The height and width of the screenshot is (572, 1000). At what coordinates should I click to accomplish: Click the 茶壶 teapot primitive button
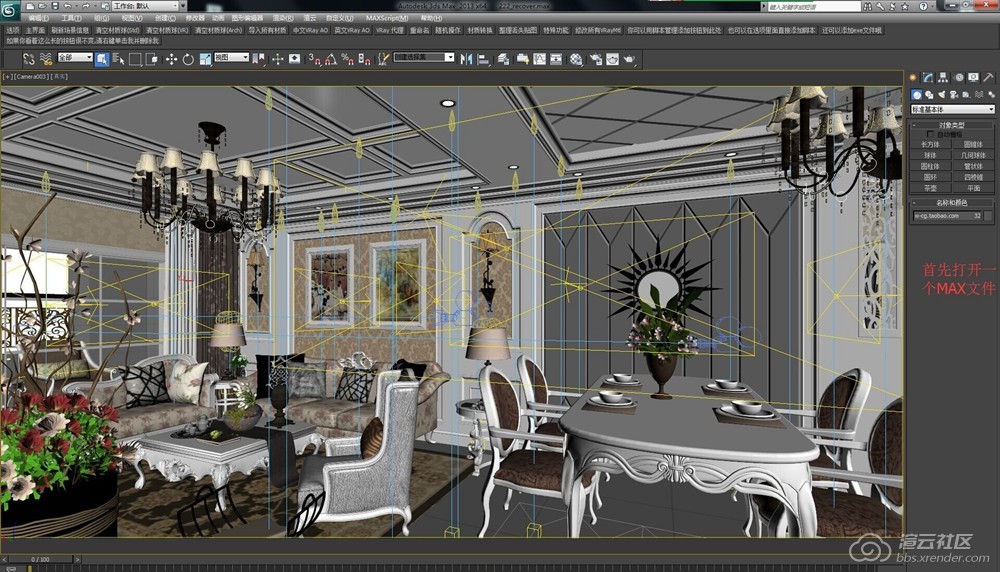(x=930, y=188)
